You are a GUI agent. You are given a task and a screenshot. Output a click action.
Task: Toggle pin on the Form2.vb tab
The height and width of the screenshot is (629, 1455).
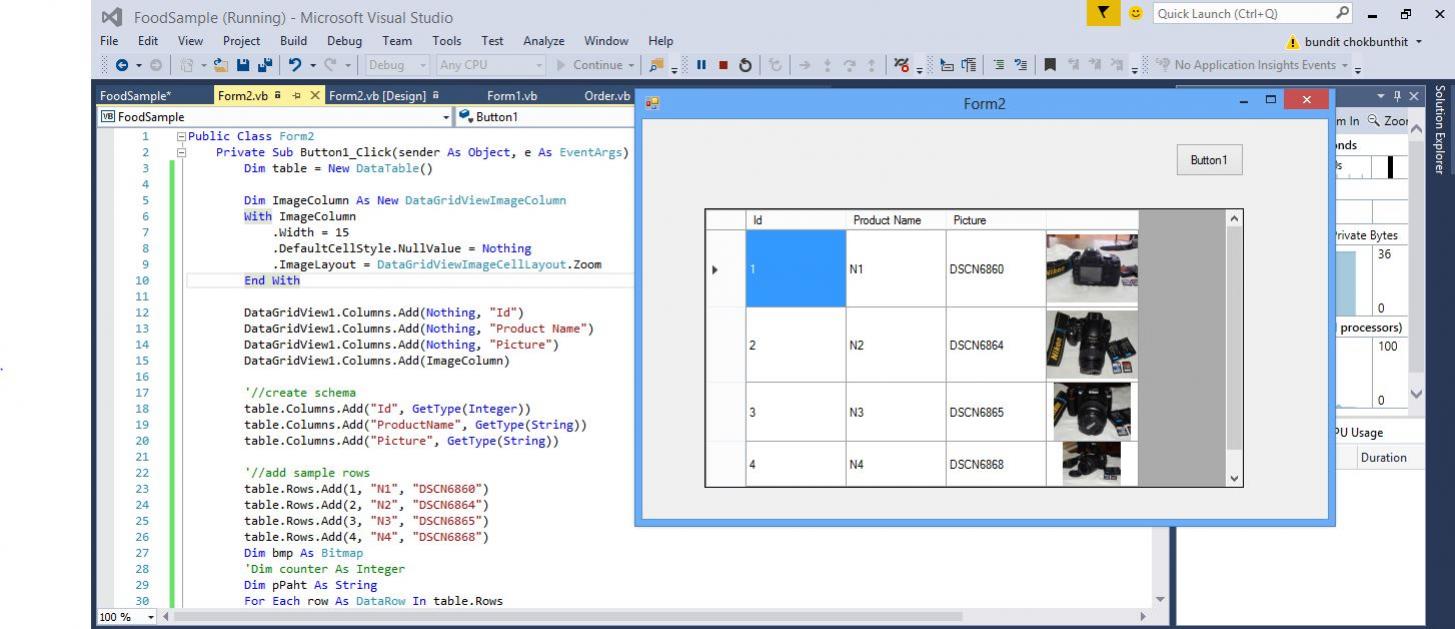[x=298, y=96]
